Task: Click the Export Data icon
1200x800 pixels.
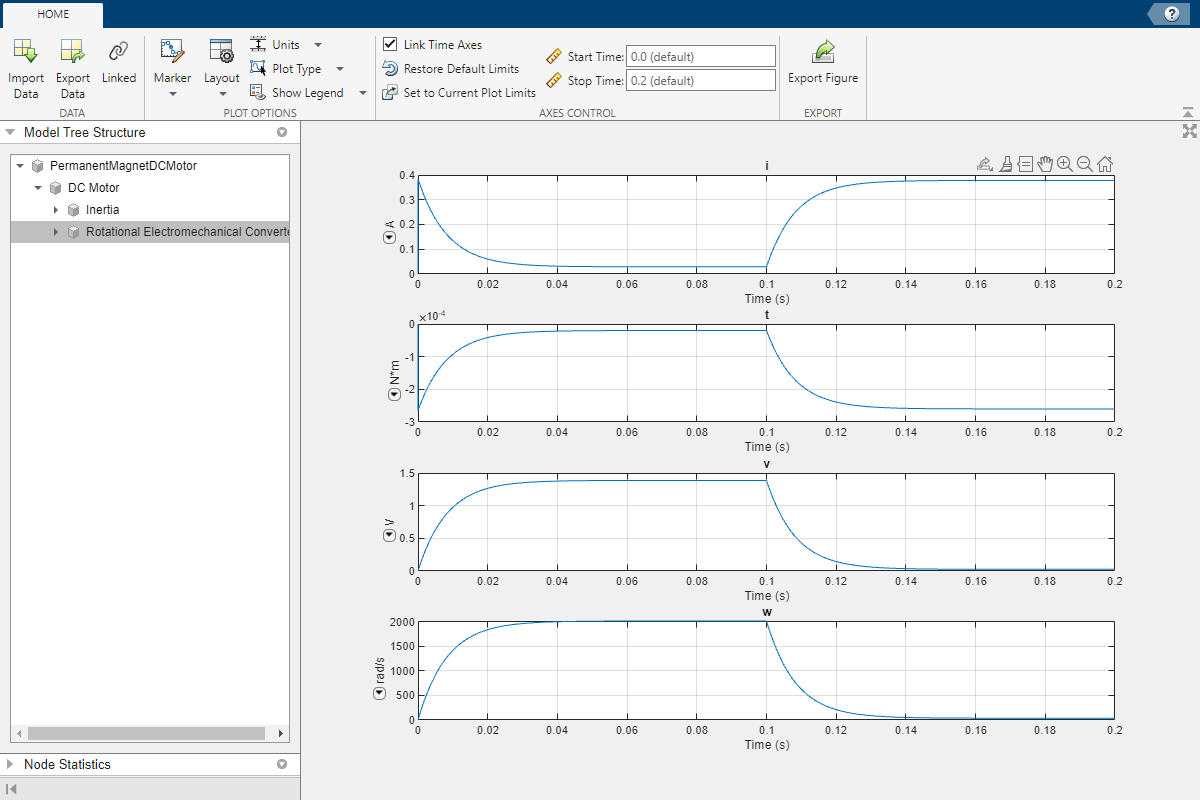Action: (72, 52)
